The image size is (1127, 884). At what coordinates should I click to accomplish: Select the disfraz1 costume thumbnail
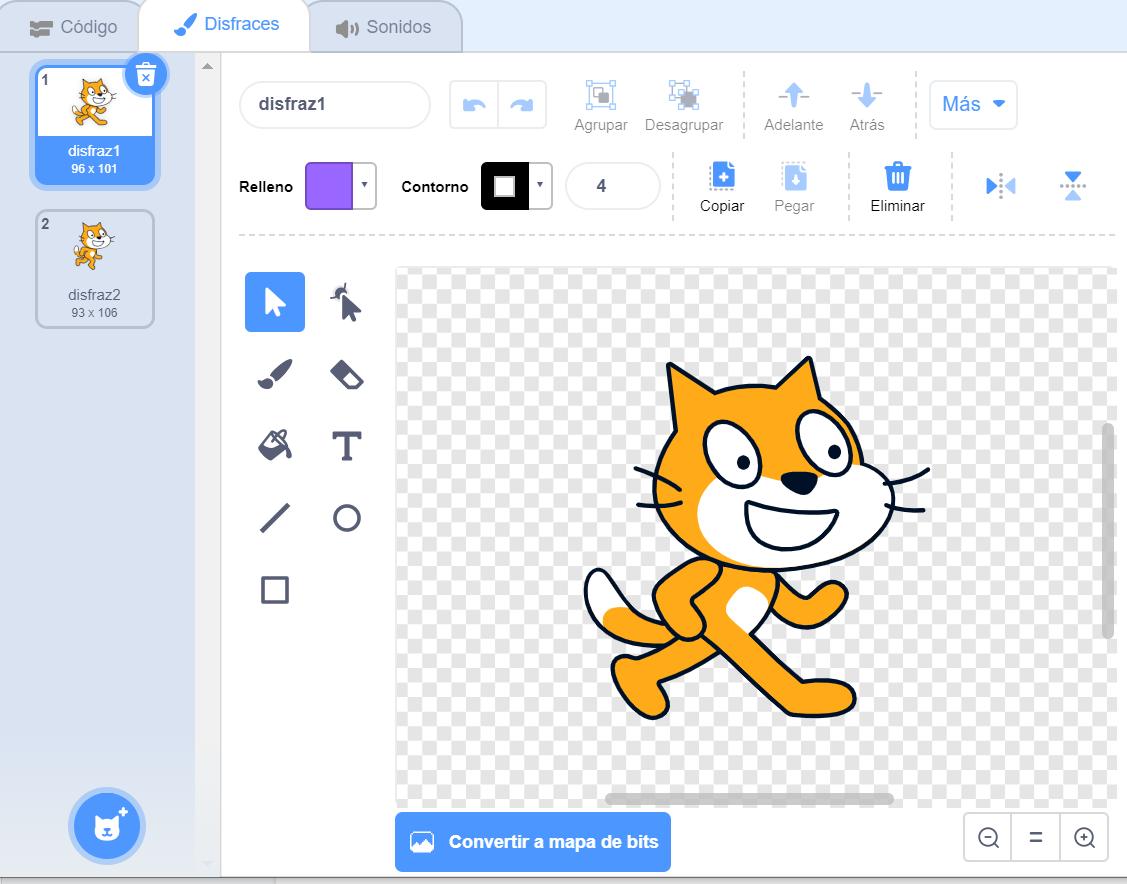click(94, 124)
